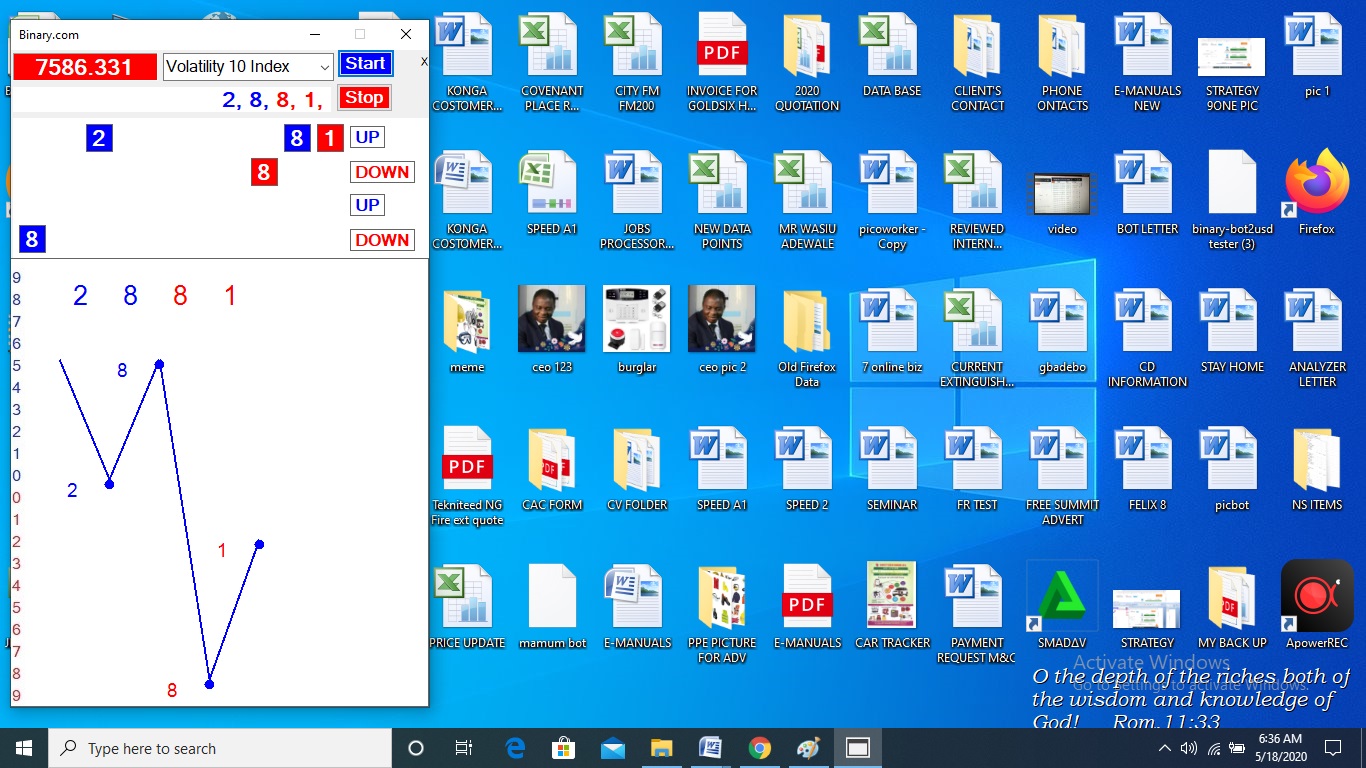1366x768 pixels.
Task: Open the Tekniteed NG Fire ext quote PDF
Action: click(467, 476)
